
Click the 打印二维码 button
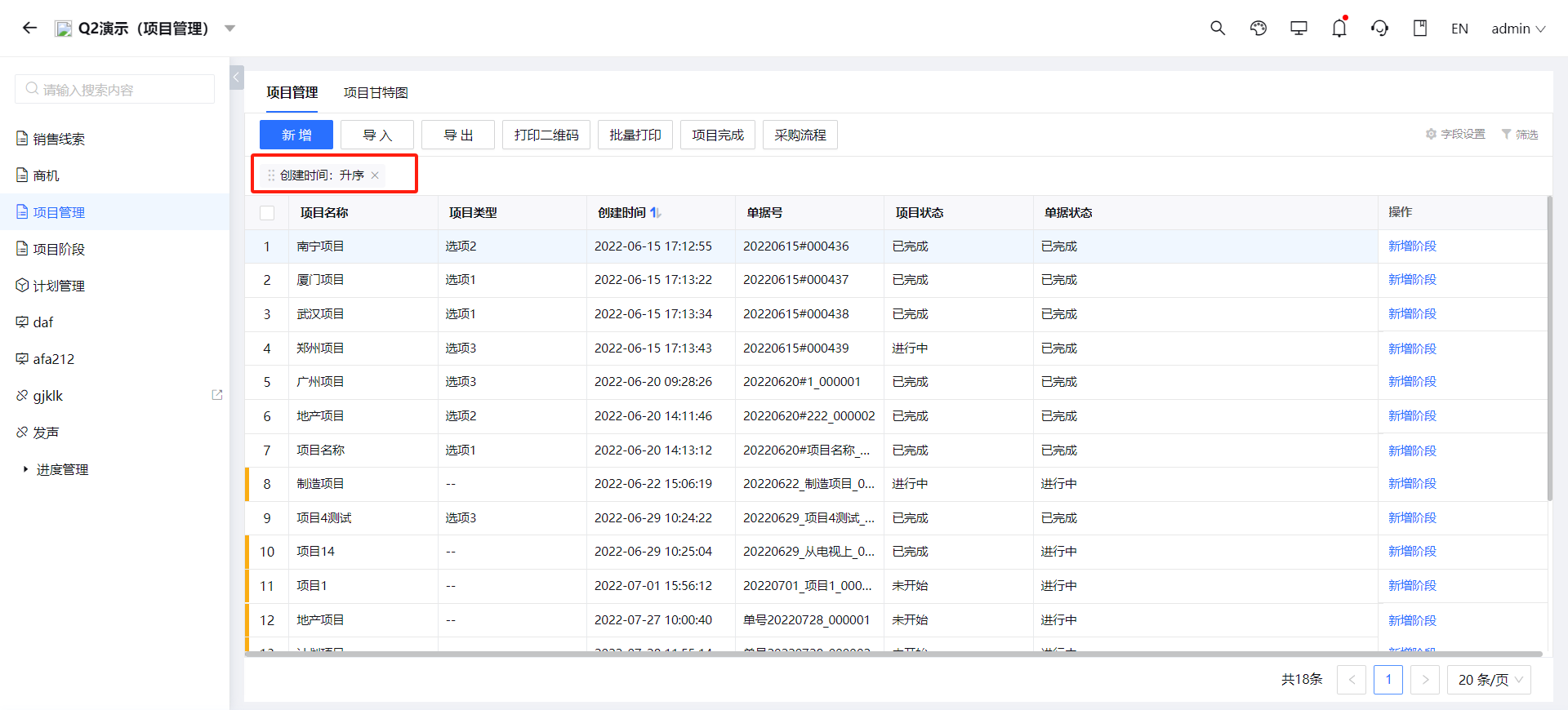546,135
